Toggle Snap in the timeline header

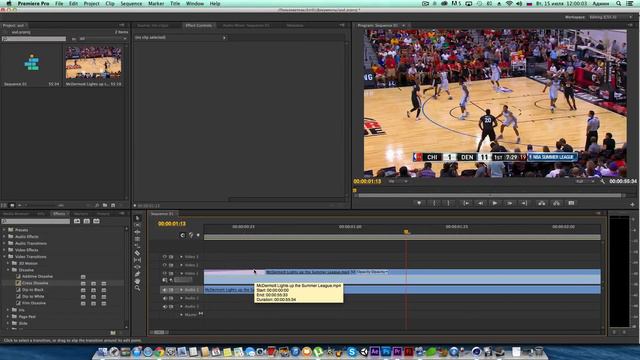(182, 235)
